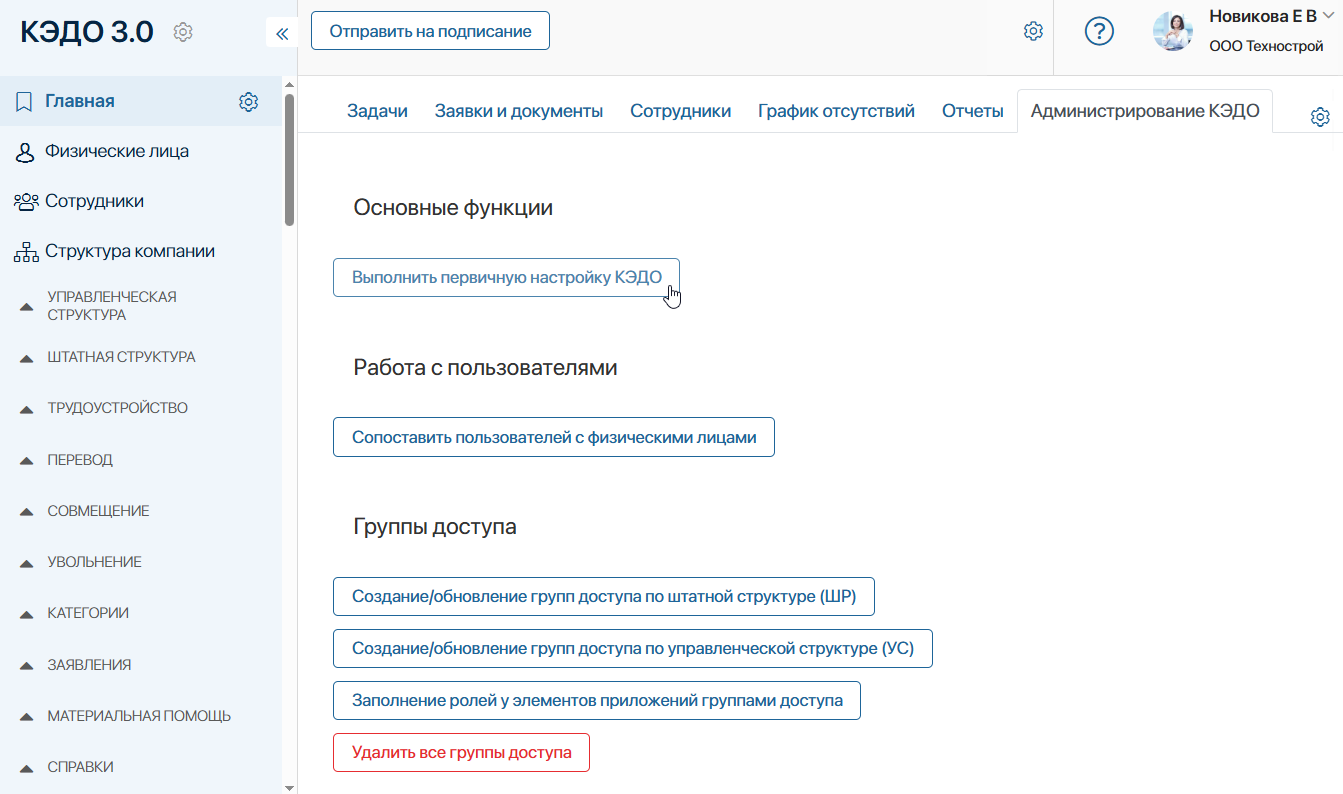Click user avatar of Новикова Е В
The width and height of the screenshot is (1343, 794).
click(1173, 32)
